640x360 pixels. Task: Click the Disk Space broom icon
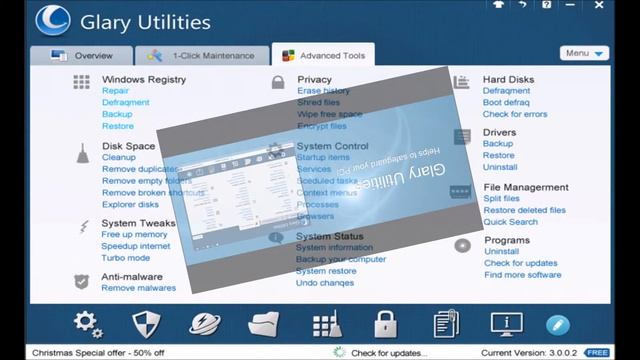83,153
